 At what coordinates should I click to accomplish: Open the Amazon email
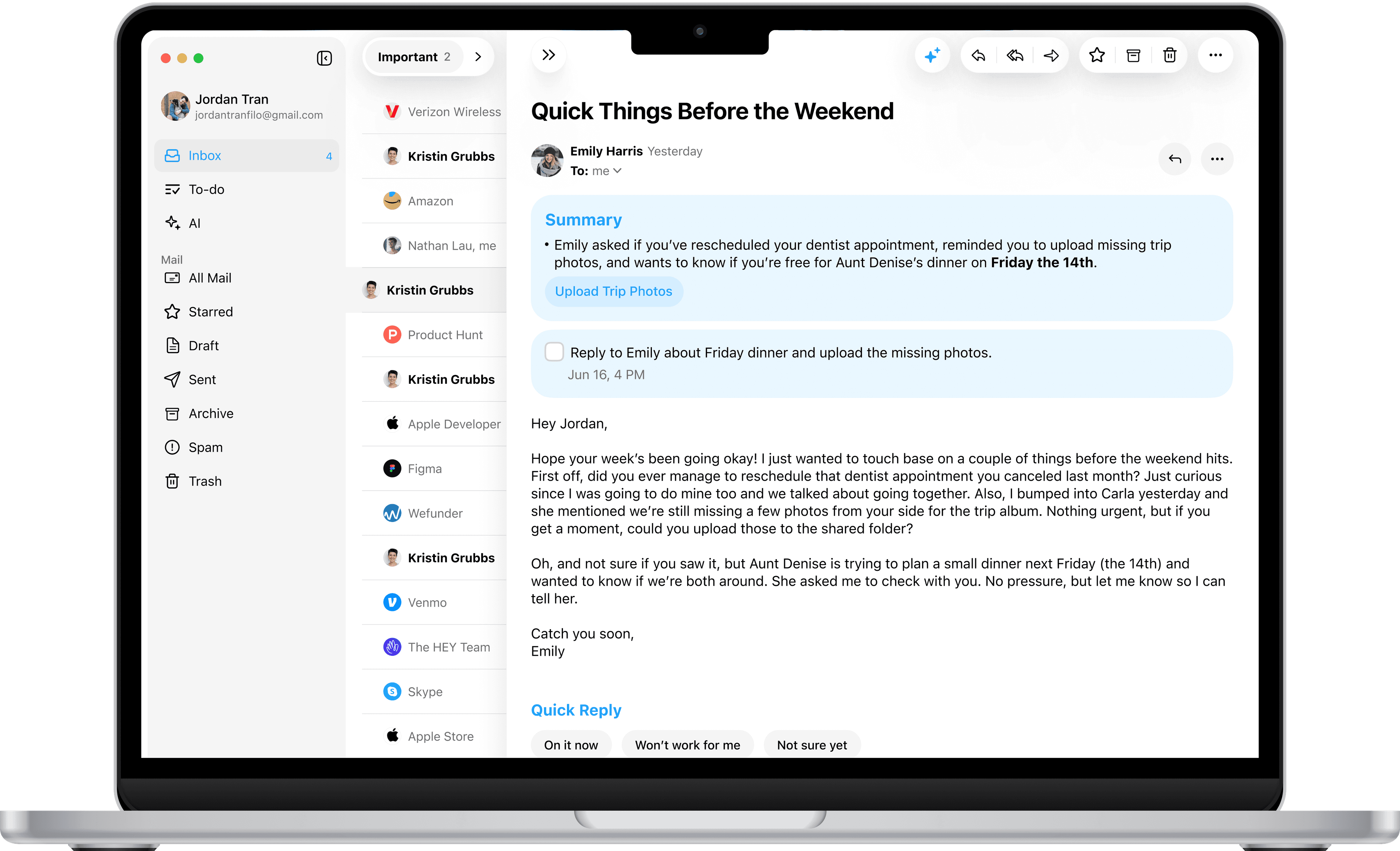click(434, 201)
